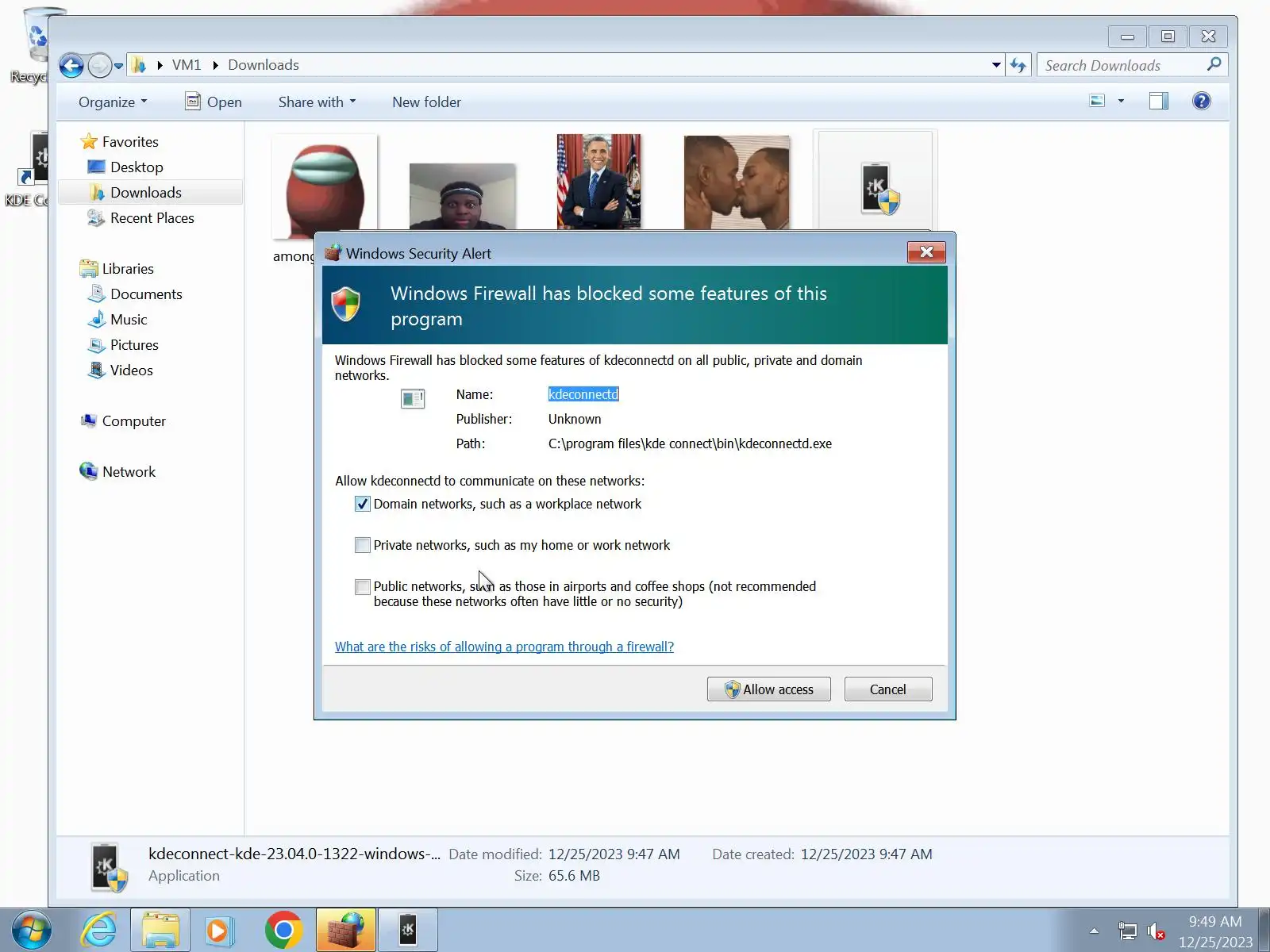Screen dimensions: 1270x952
Task: Select the highlighted kdeconnectd name field
Action: (583, 395)
